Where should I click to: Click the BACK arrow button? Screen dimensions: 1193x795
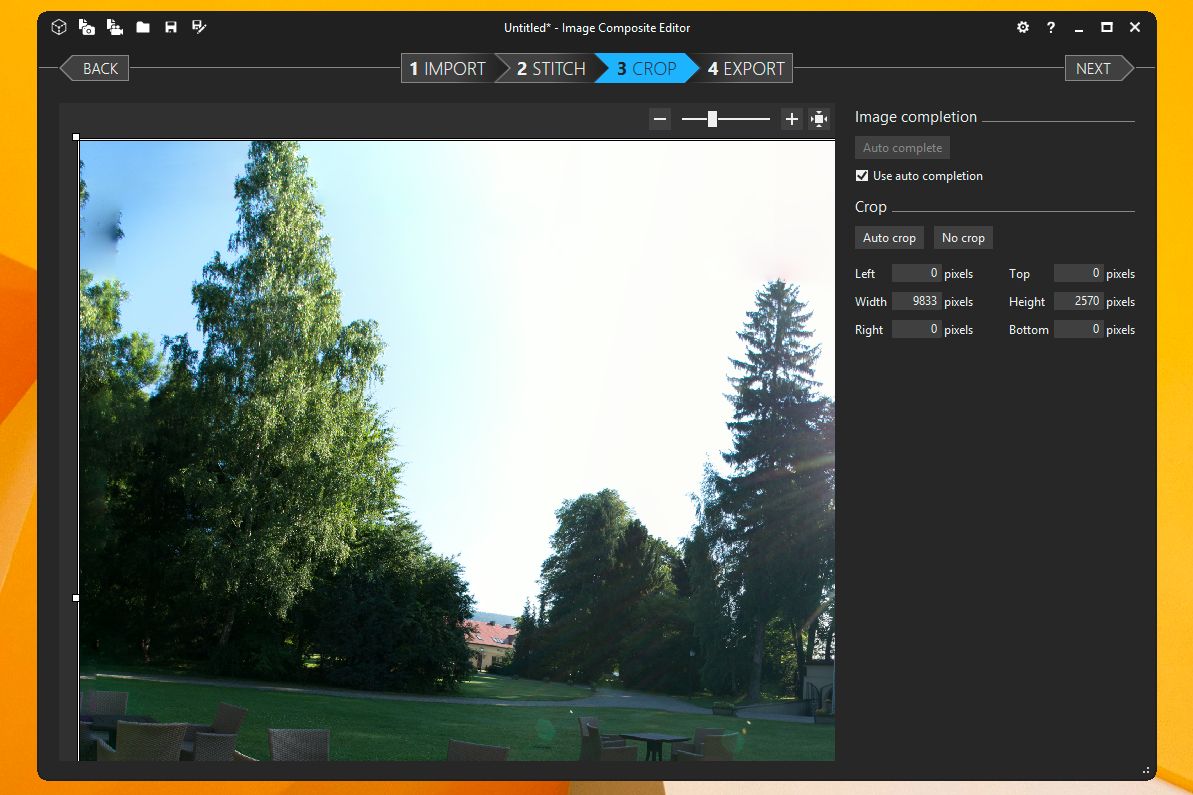[x=94, y=68]
